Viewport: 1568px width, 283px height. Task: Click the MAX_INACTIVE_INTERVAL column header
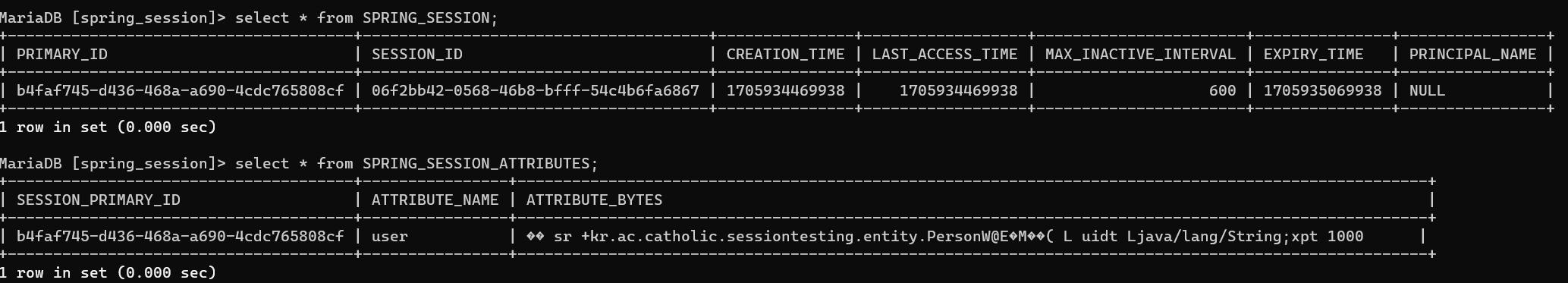1140,54
